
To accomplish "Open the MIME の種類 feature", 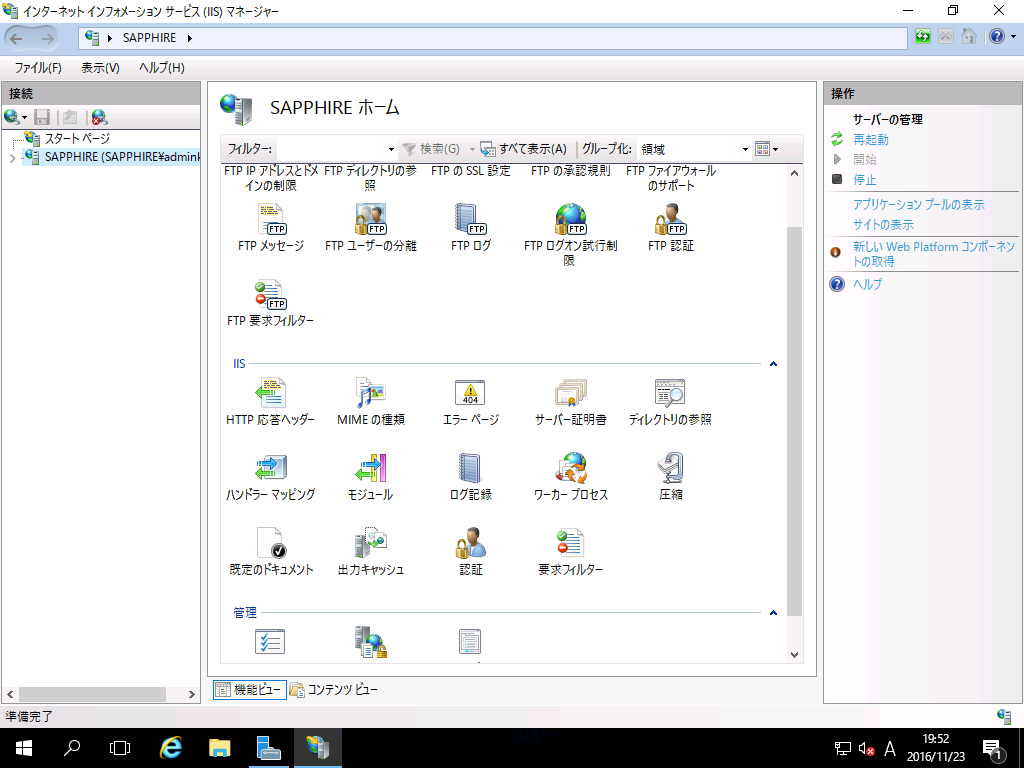I will (x=370, y=402).
